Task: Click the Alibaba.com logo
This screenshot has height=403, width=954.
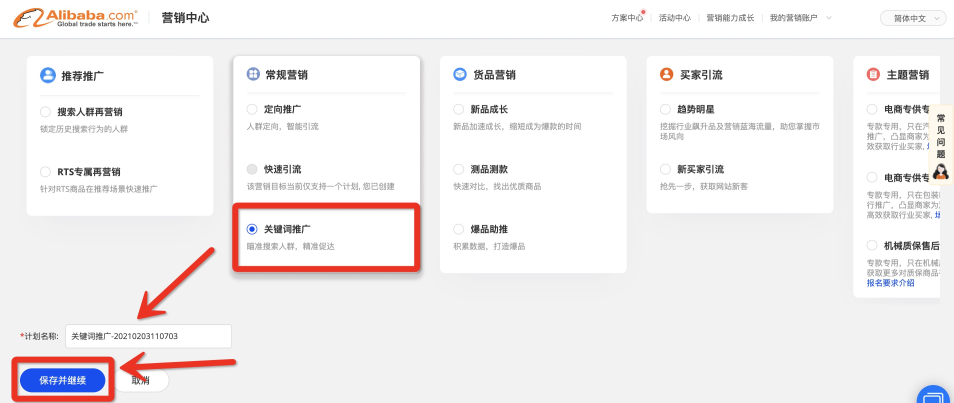Action: (75, 18)
